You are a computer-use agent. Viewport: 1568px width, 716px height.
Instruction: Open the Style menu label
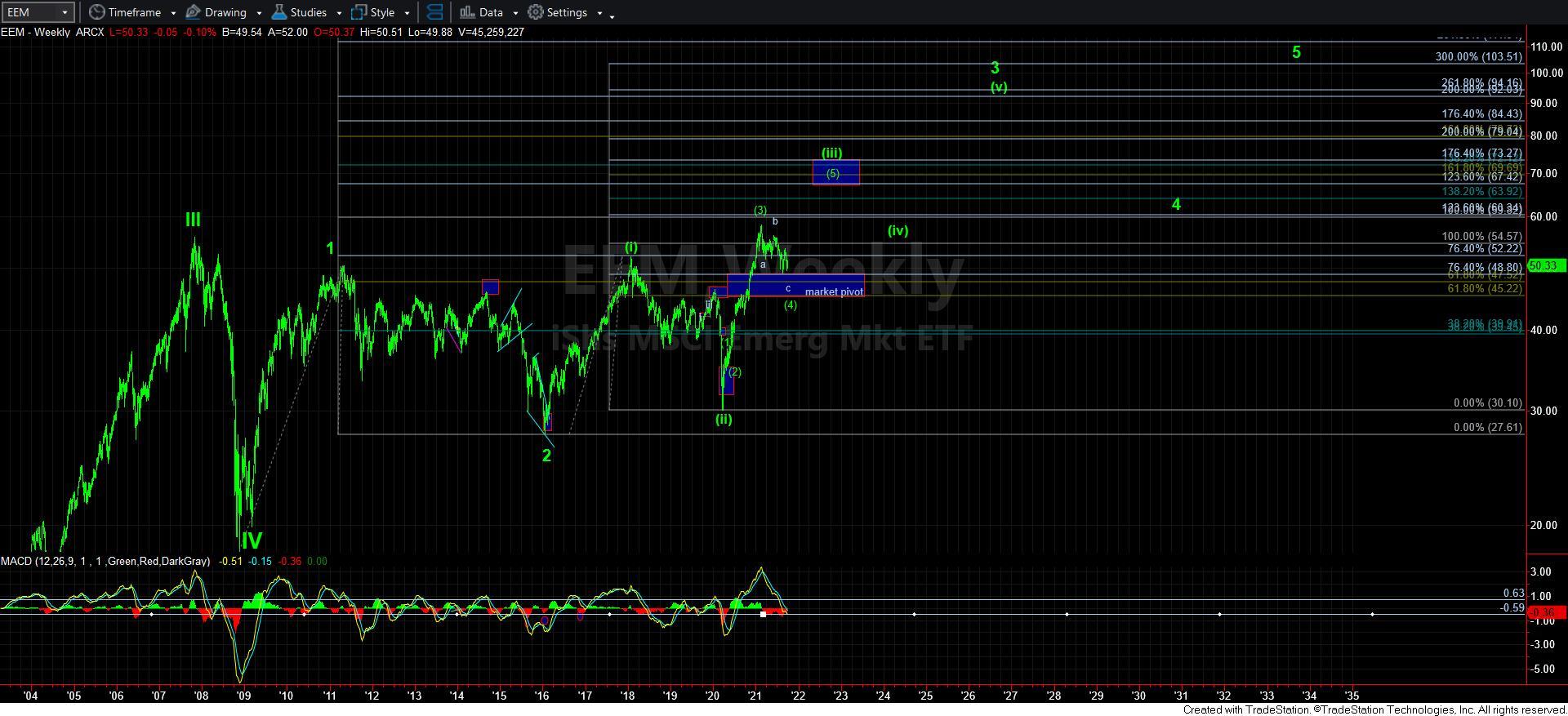point(382,12)
